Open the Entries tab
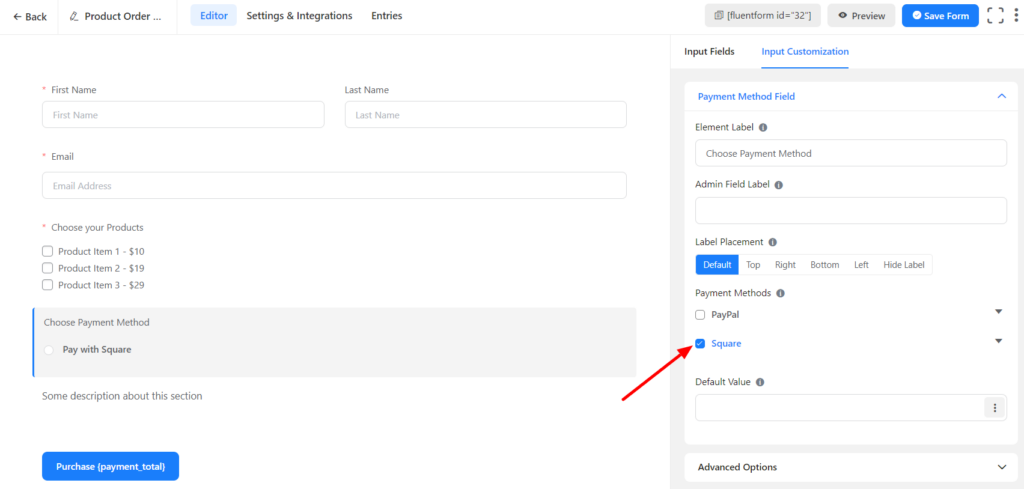 (387, 16)
